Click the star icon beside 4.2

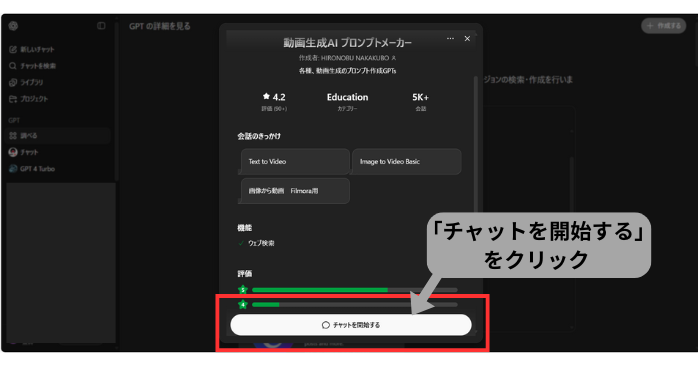[x=266, y=96]
